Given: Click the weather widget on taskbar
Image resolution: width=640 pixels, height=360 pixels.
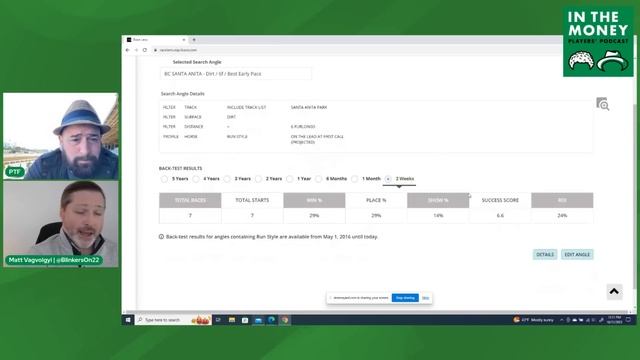Looking at the screenshot, I should [x=533, y=320].
